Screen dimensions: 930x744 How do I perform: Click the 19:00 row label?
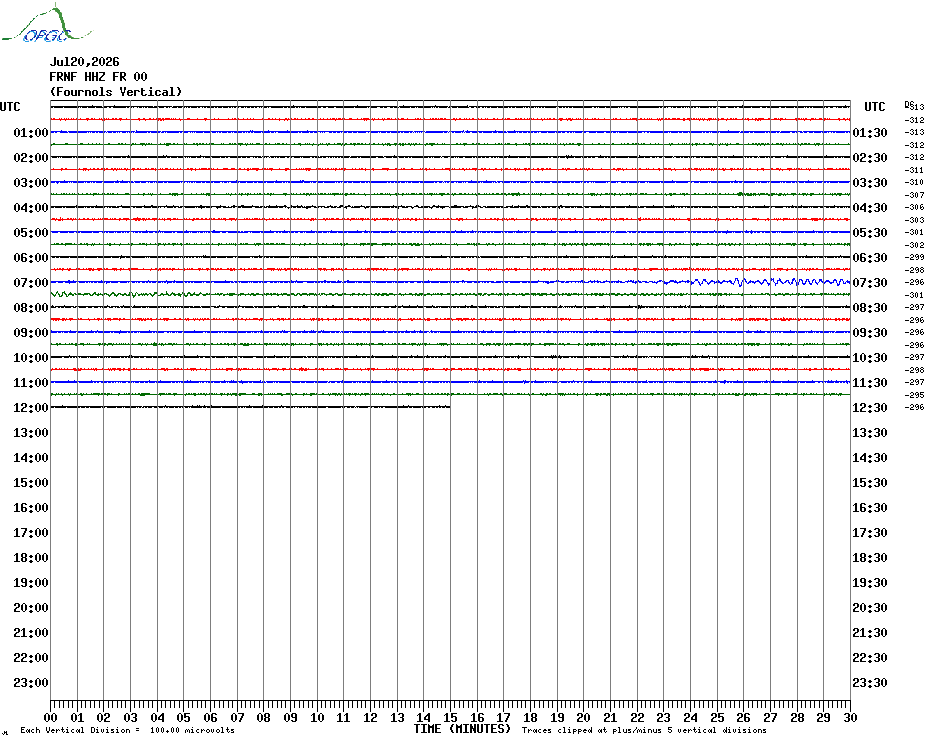(x=31, y=583)
